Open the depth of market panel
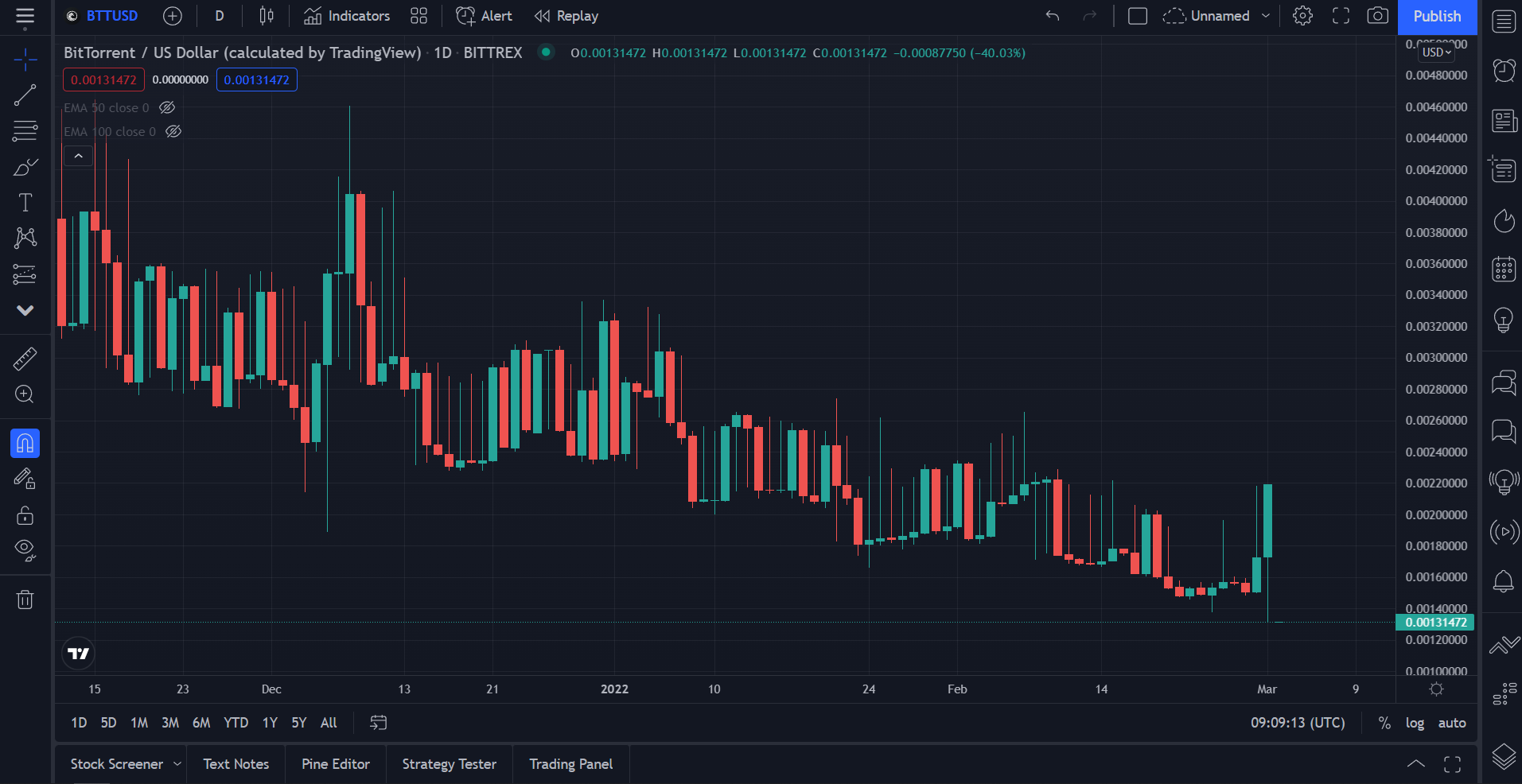This screenshot has height=784, width=1522. 1503,693
